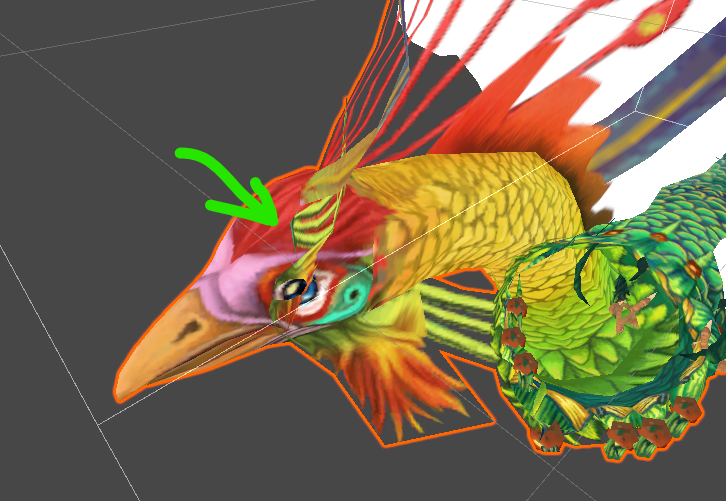Viewport: 726px width, 501px height.
Task: Click the dark nostril mark on the beak
Action: coord(188,330)
